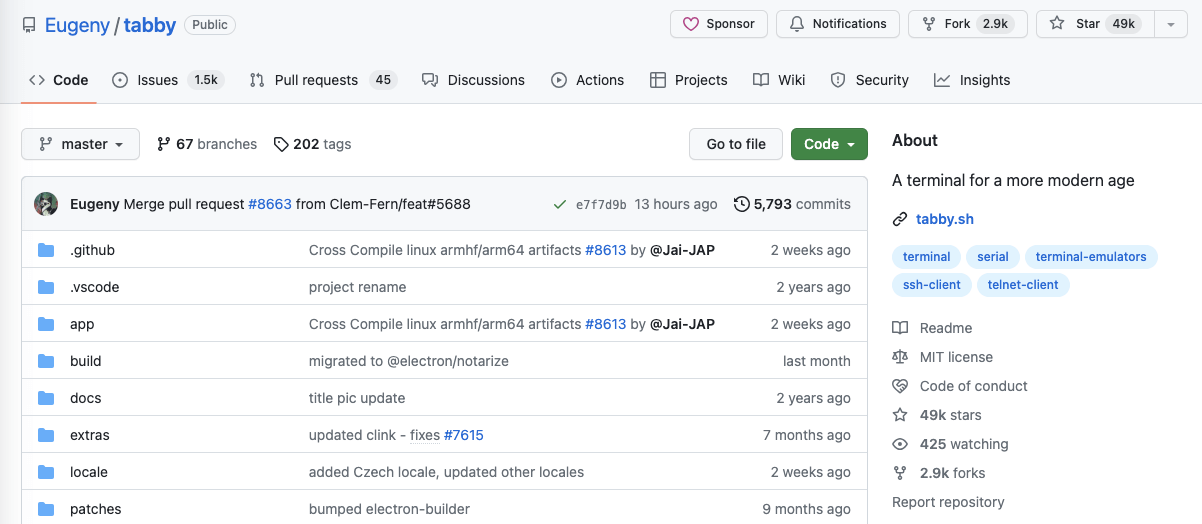The height and width of the screenshot is (524, 1202).
Task: Open the Projects tab
Action: click(688, 80)
